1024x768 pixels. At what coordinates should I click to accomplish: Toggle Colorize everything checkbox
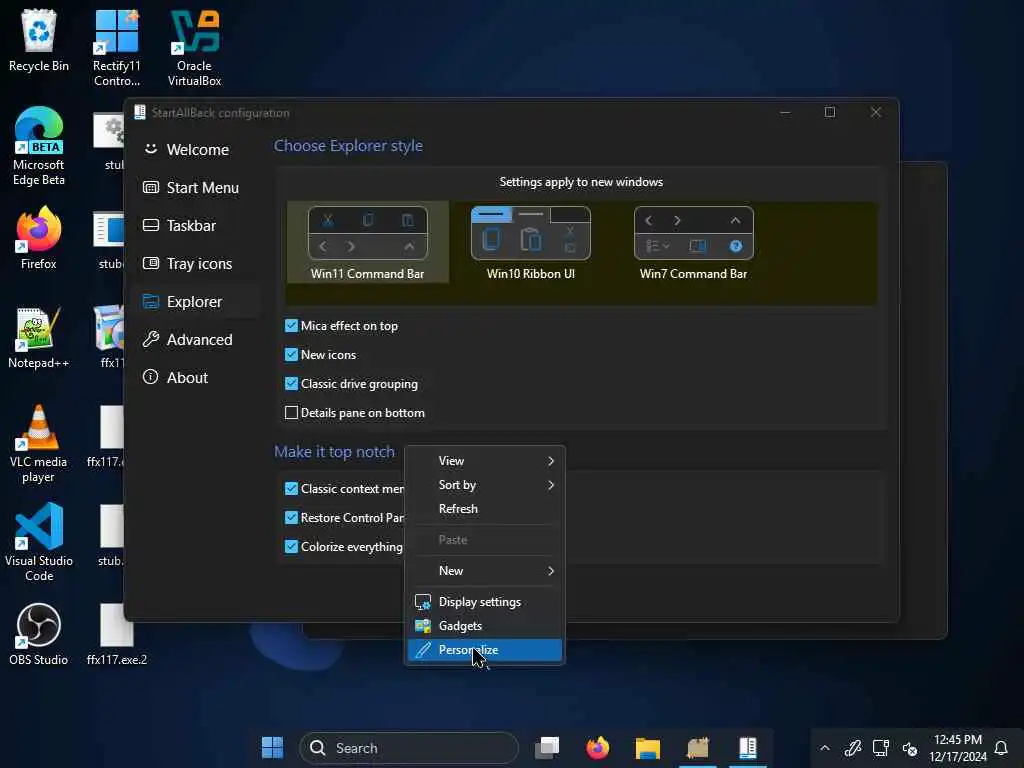click(x=291, y=547)
